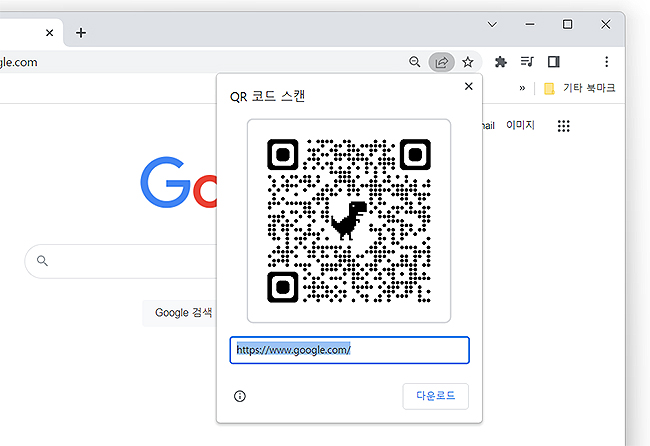The height and width of the screenshot is (446, 650).
Task: Close the current browser tab
Action: coord(49,33)
